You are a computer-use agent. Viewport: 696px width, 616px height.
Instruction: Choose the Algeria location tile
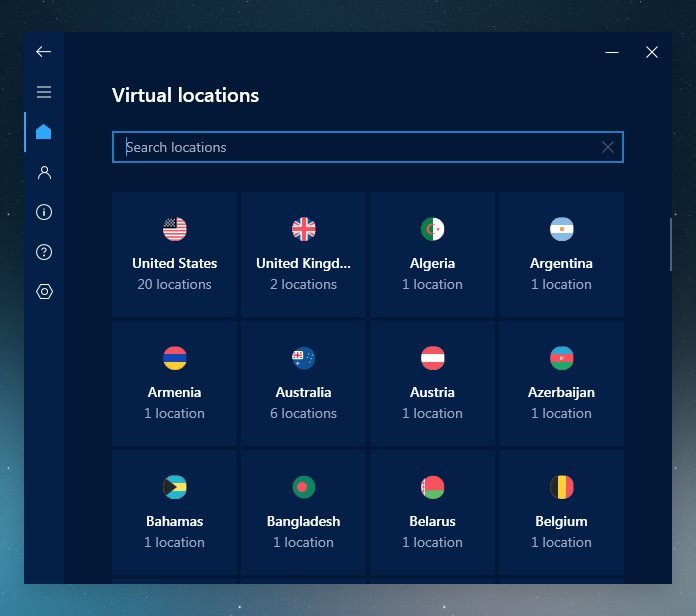(432, 255)
